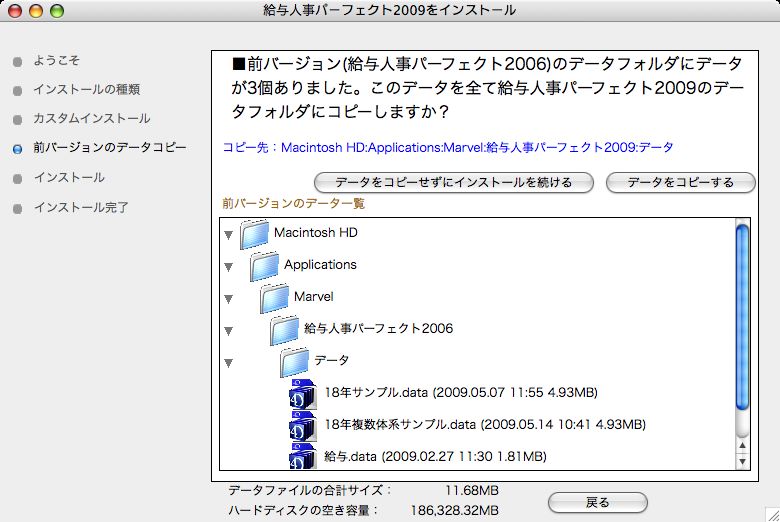The height and width of the screenshot is (522, 780).
Task: Collapse the 給与人事パーフェクト2006 tree node
Action: point(228,331)
